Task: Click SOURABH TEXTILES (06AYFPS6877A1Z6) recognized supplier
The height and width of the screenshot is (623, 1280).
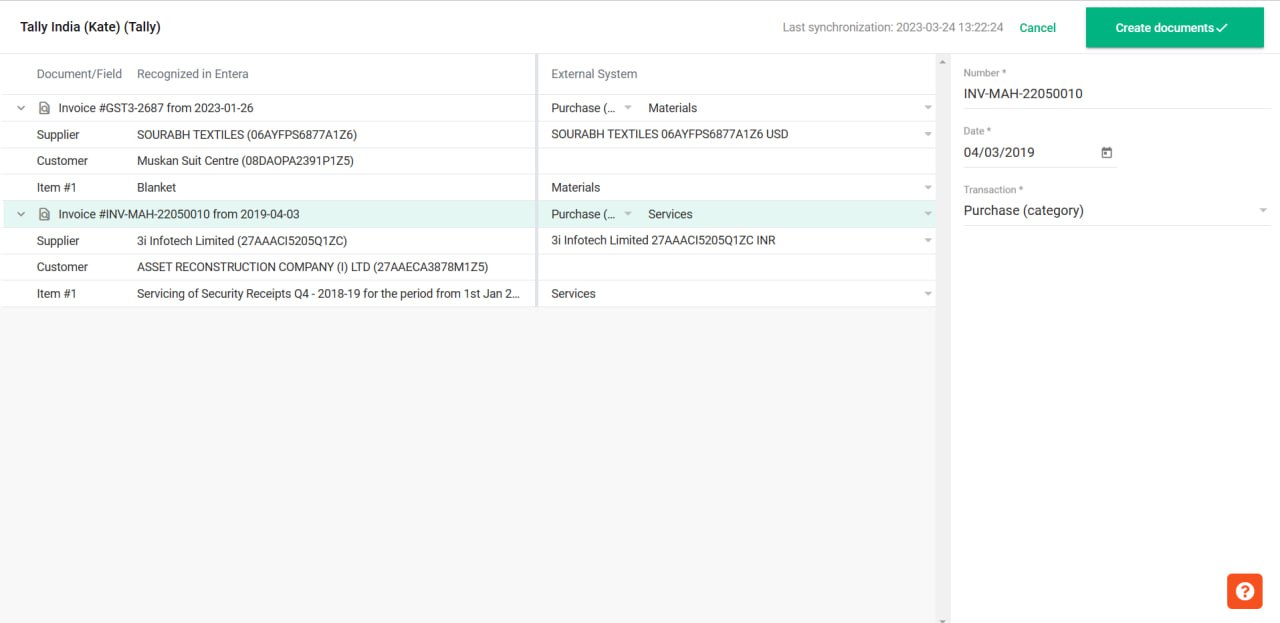Action: click(x=247, y=134)
